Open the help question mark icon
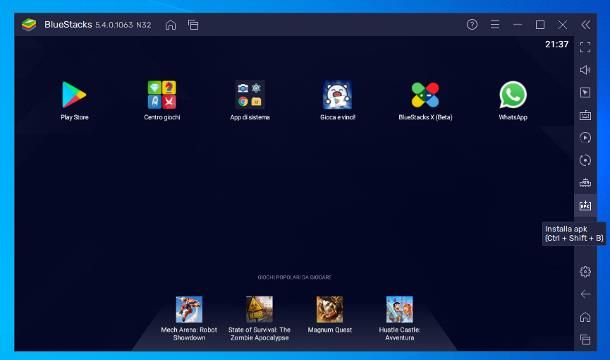 [x=472, y=25]
